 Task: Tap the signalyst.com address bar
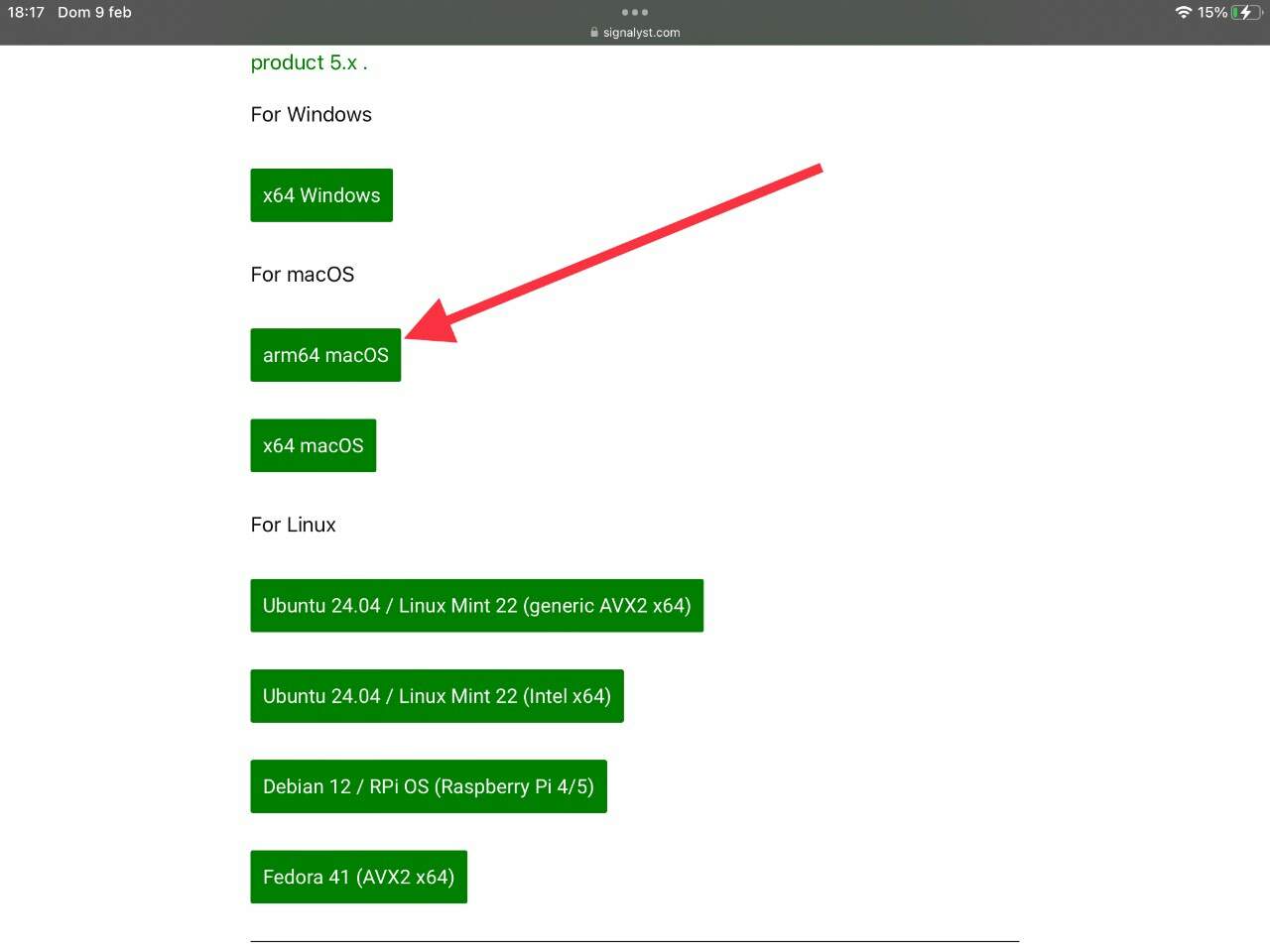pyautogui.click(x=635, y=33)
